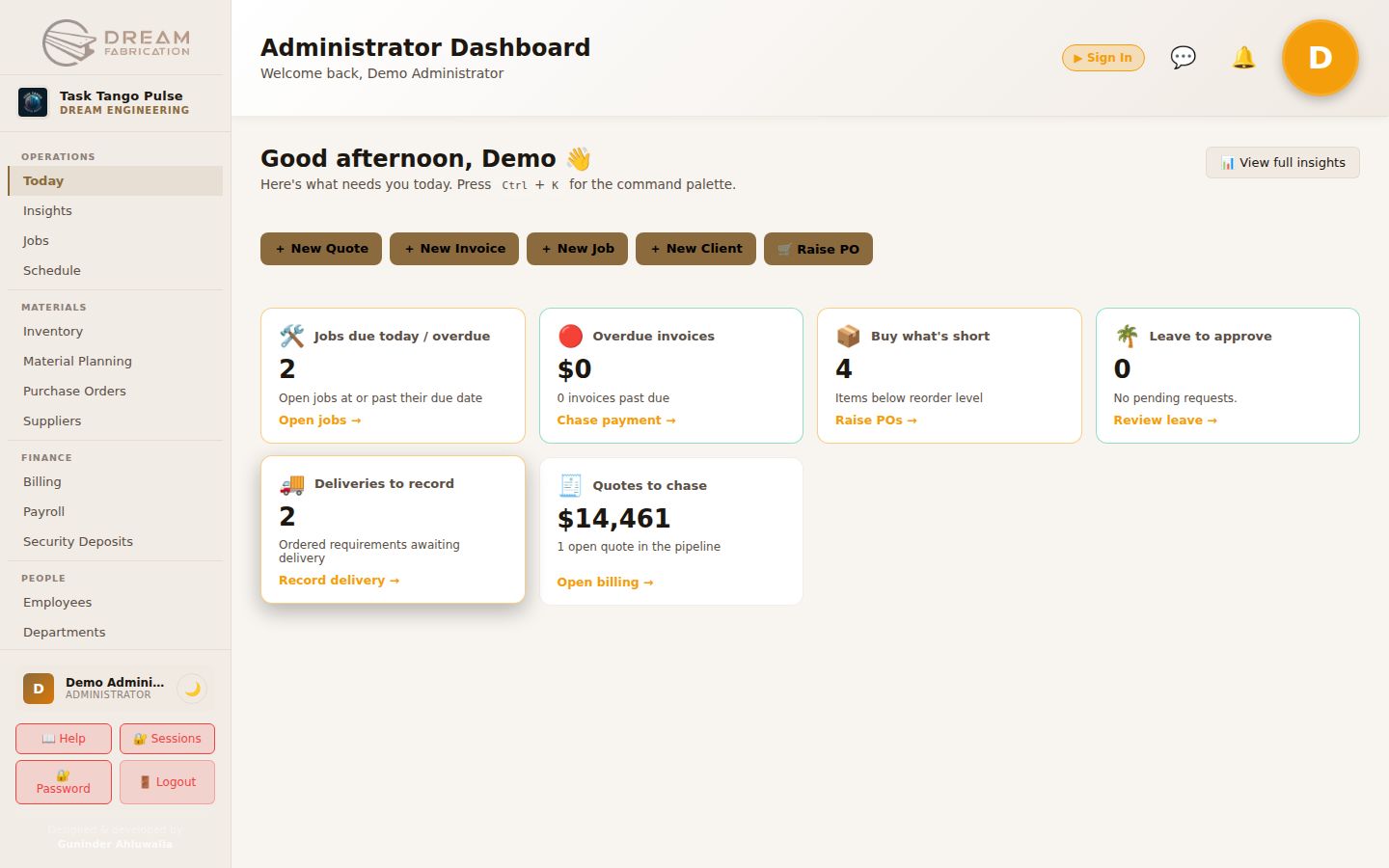Click the Sign In button
Viewport: 1389px width, 868px height.
point(1103,58)
